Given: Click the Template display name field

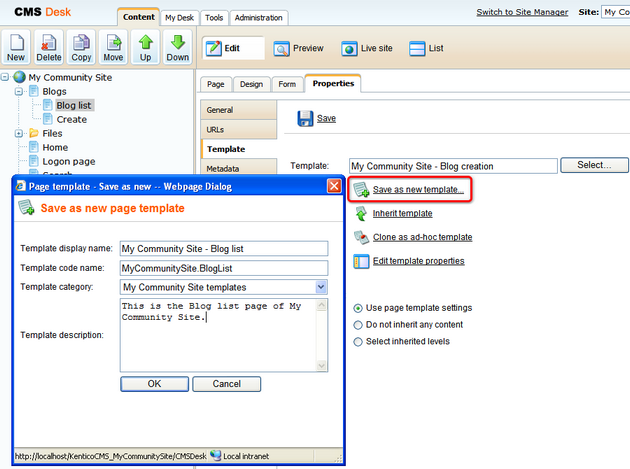Looking at the screenshot, I should pyautogui.click(x=224, y=249).
